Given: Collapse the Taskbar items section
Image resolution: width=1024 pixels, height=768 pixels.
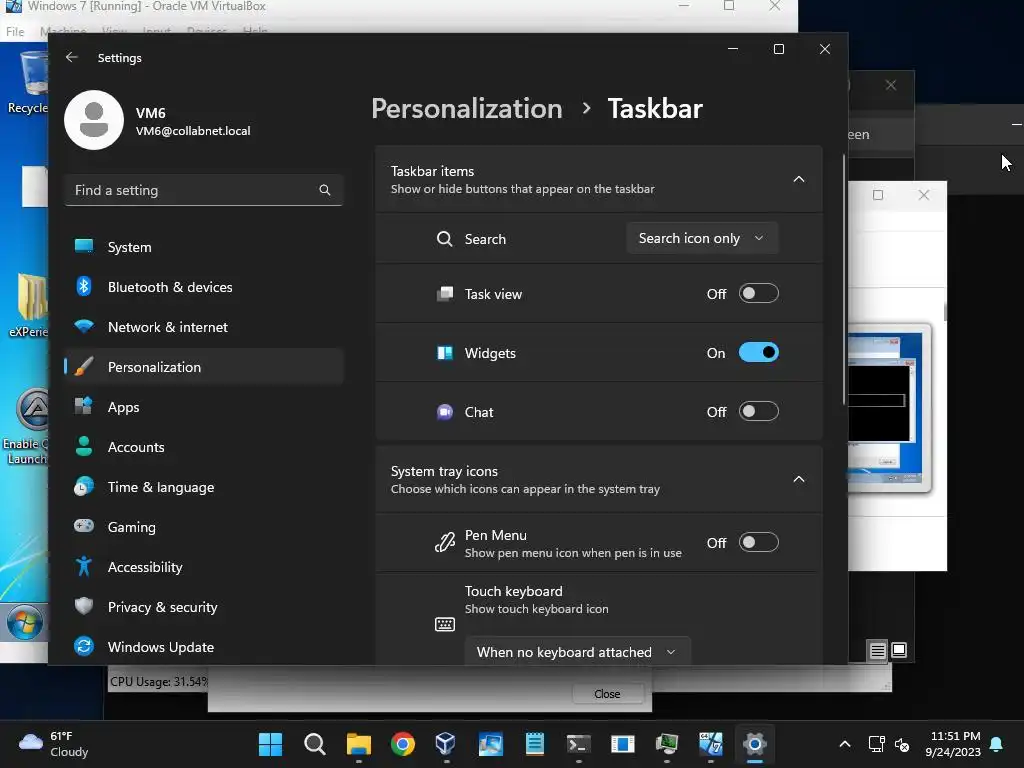Looking at the screenshot, I should (x=799, y=179).
